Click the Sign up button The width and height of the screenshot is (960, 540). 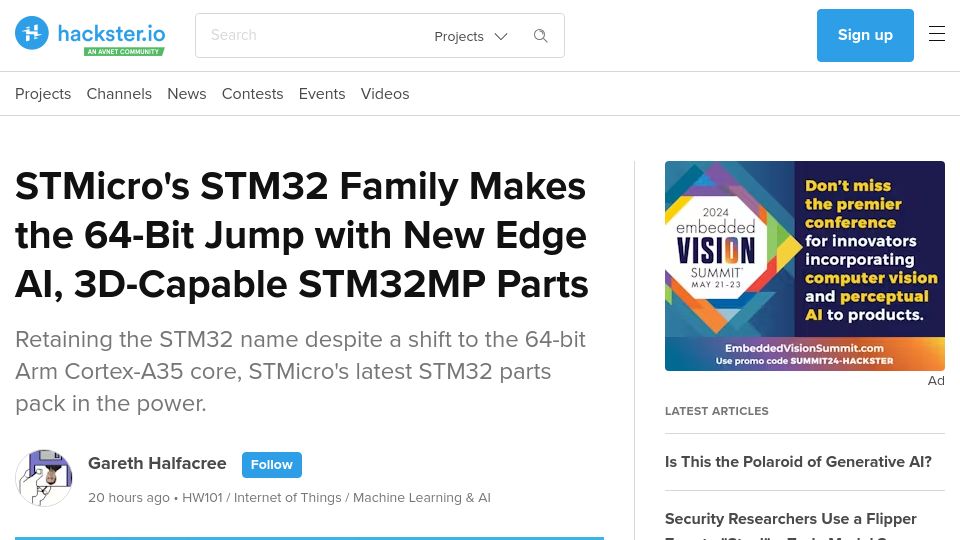tap(865, 35)
